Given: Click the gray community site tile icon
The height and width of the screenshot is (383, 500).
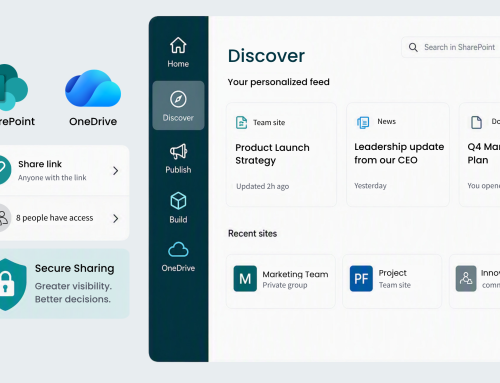Looking at the screenshot, I should (x=466, y=279).
